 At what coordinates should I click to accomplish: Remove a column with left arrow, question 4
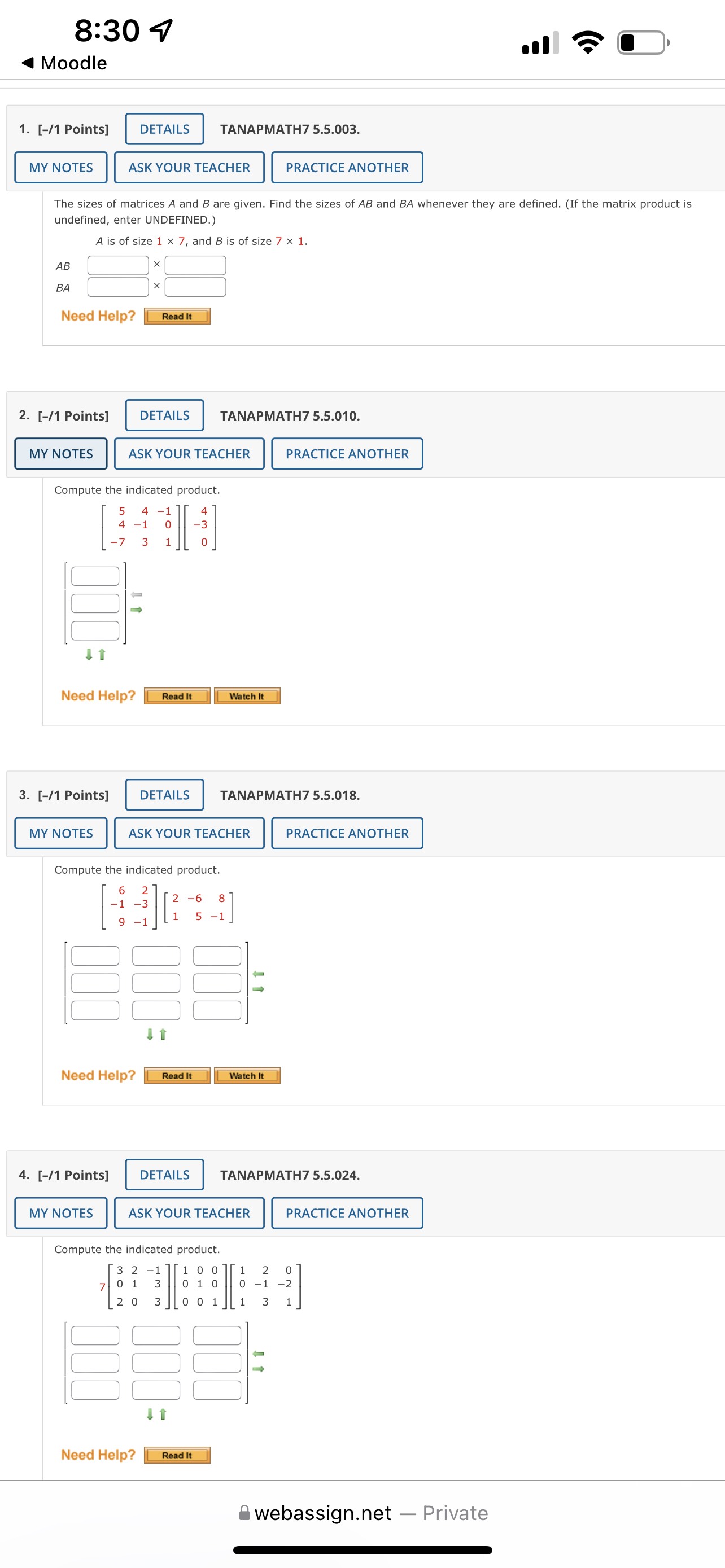(258, 1354)
